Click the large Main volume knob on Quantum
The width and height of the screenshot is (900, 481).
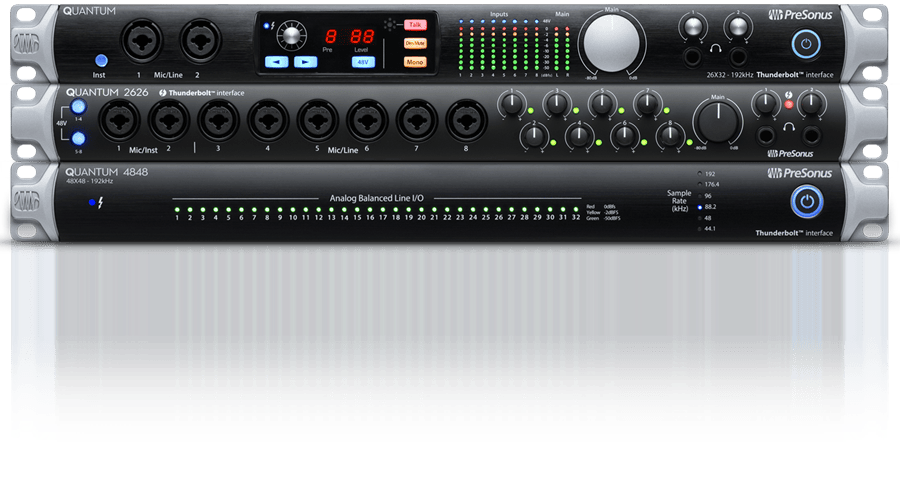(612, 43)
